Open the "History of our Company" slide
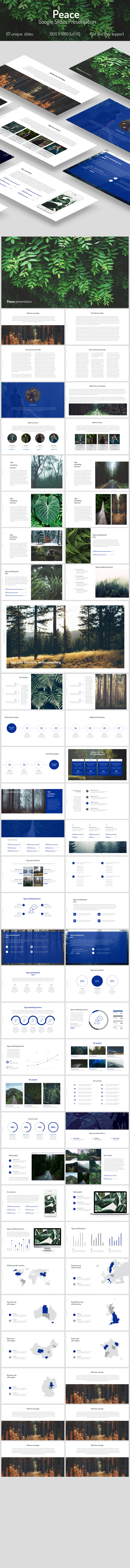This screenshot has height=1568, width=130. (97, 400)
